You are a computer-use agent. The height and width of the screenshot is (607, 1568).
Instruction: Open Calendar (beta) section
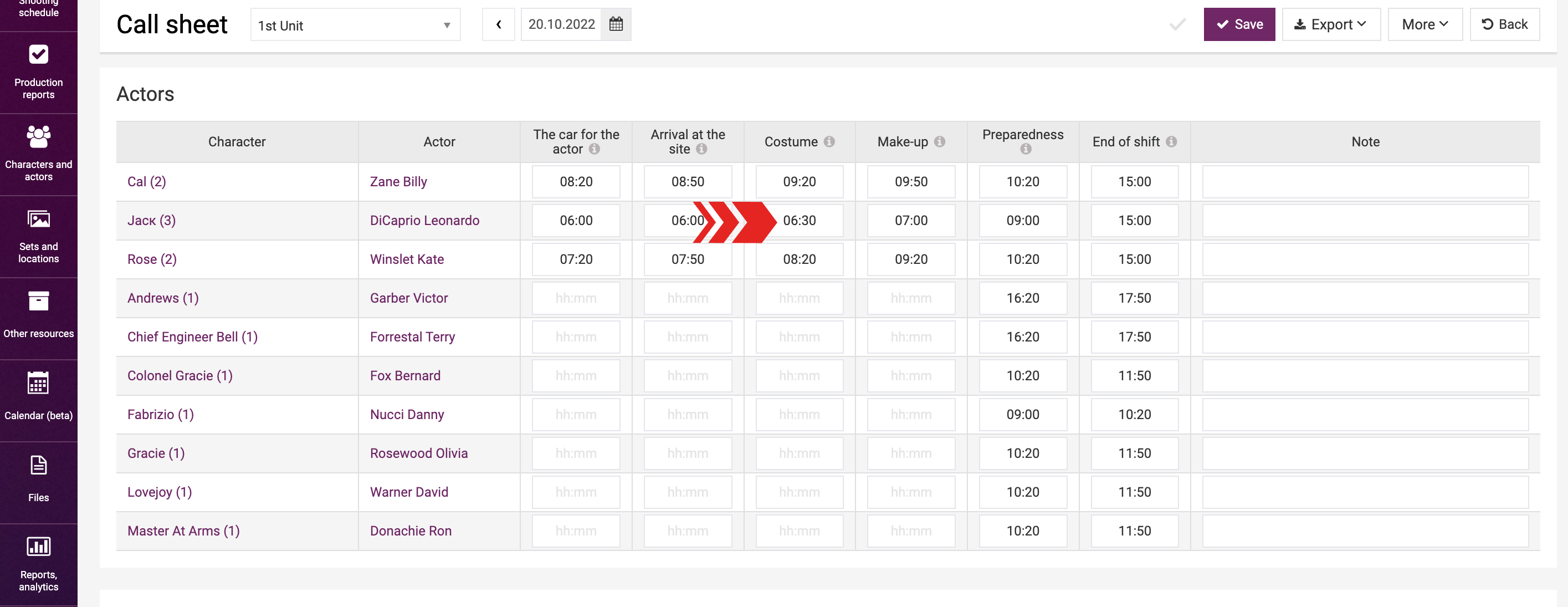tap(38, 401)
